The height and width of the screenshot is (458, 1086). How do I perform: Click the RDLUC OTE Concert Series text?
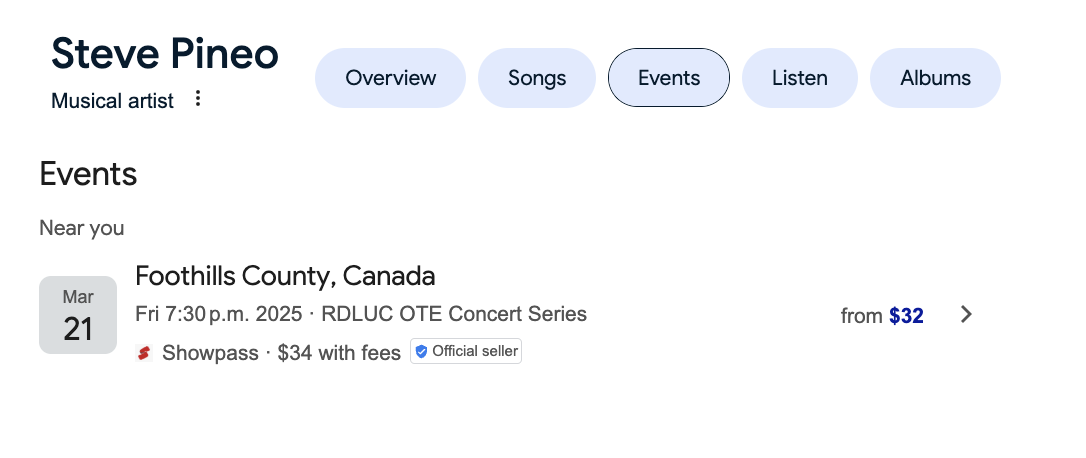pyautogui.click(x=454, y=314)
